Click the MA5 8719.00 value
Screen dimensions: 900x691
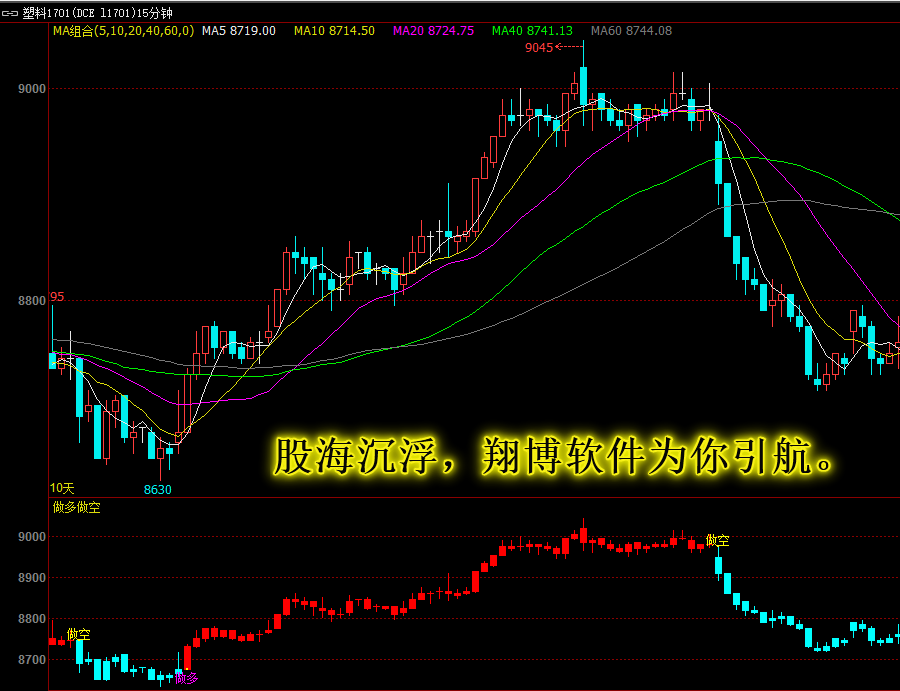[239, 31]
